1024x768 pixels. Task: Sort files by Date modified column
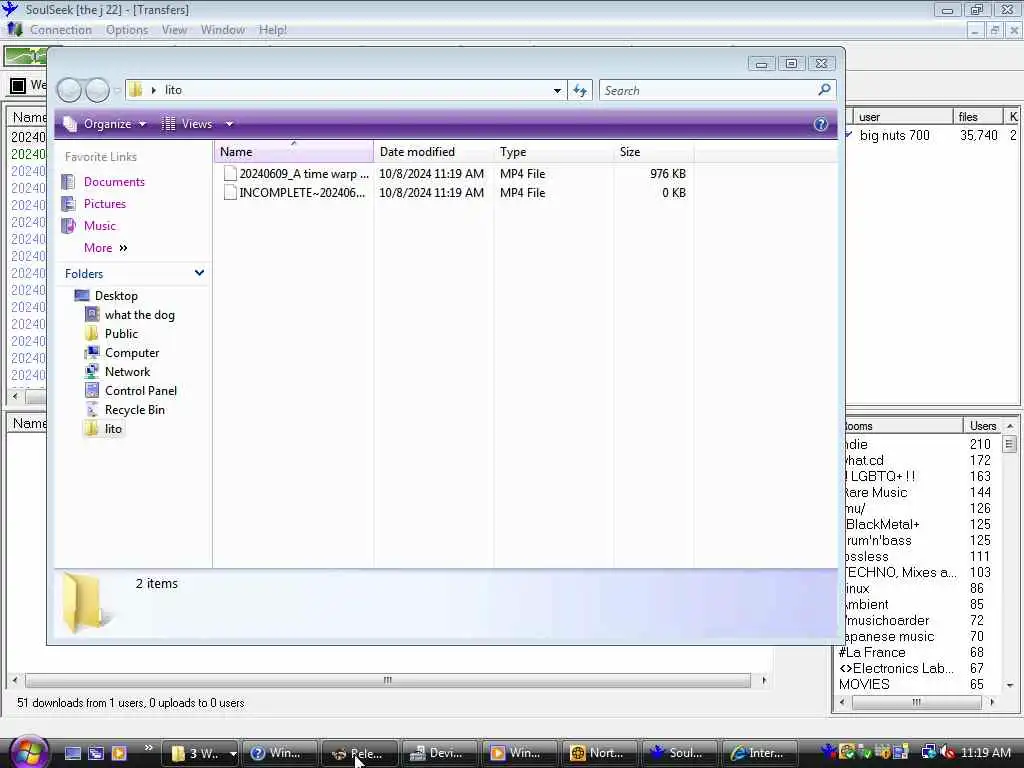434,152
